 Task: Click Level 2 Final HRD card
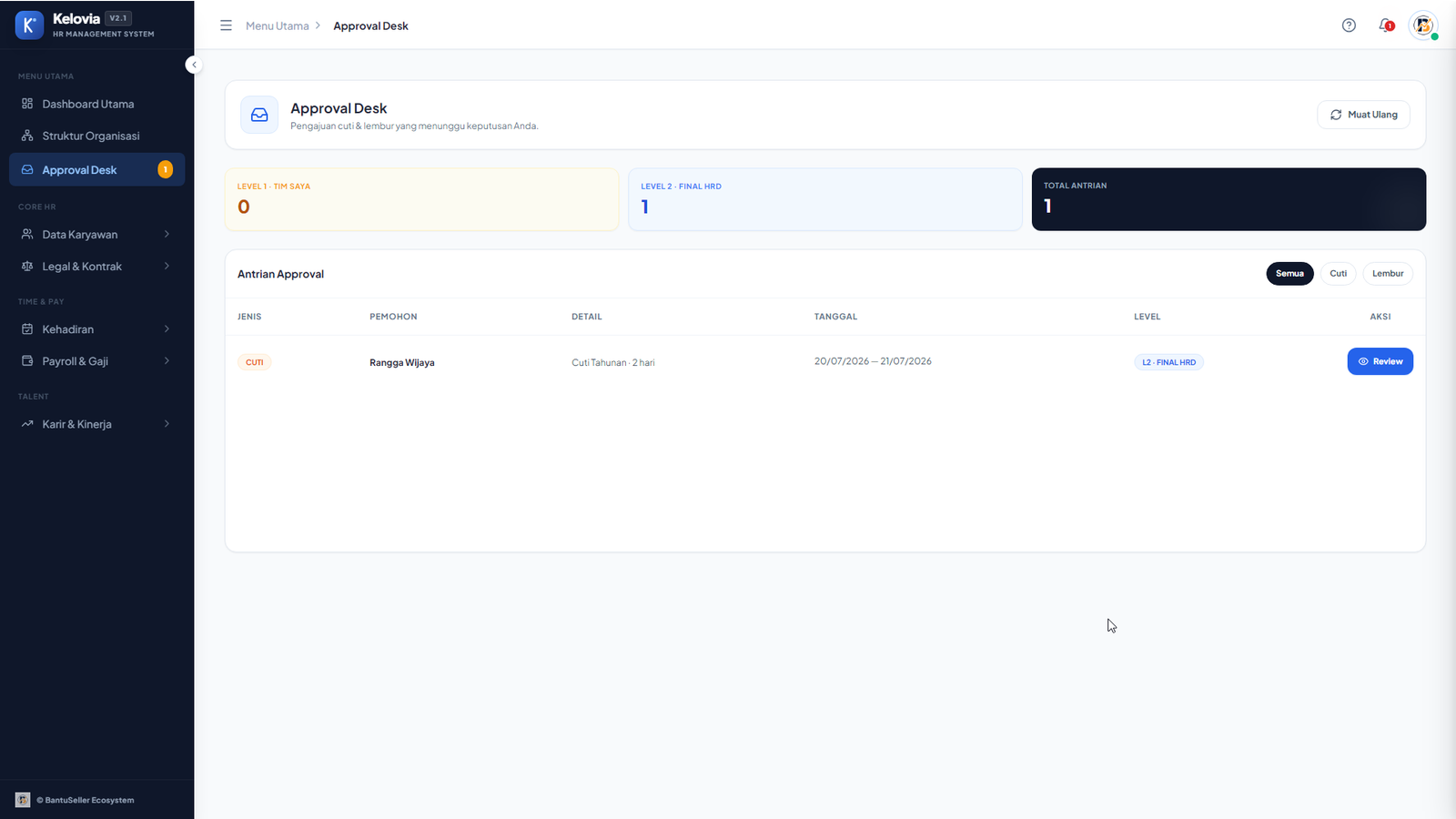[x=825, y=199]
